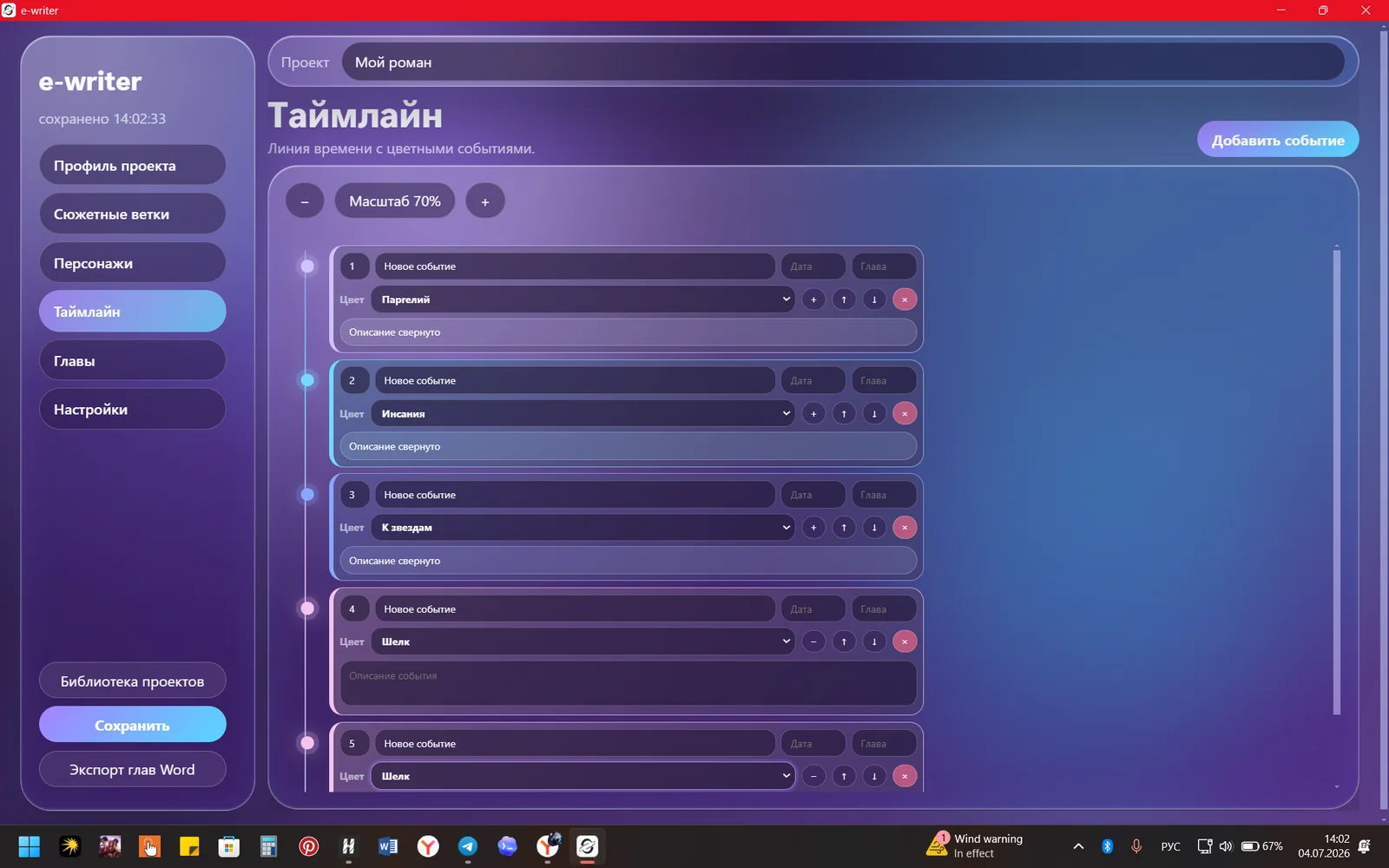Viewport: 1389px width, 868px height.
Task: Click Экспорт глав Word button
Action: (133, 770)
